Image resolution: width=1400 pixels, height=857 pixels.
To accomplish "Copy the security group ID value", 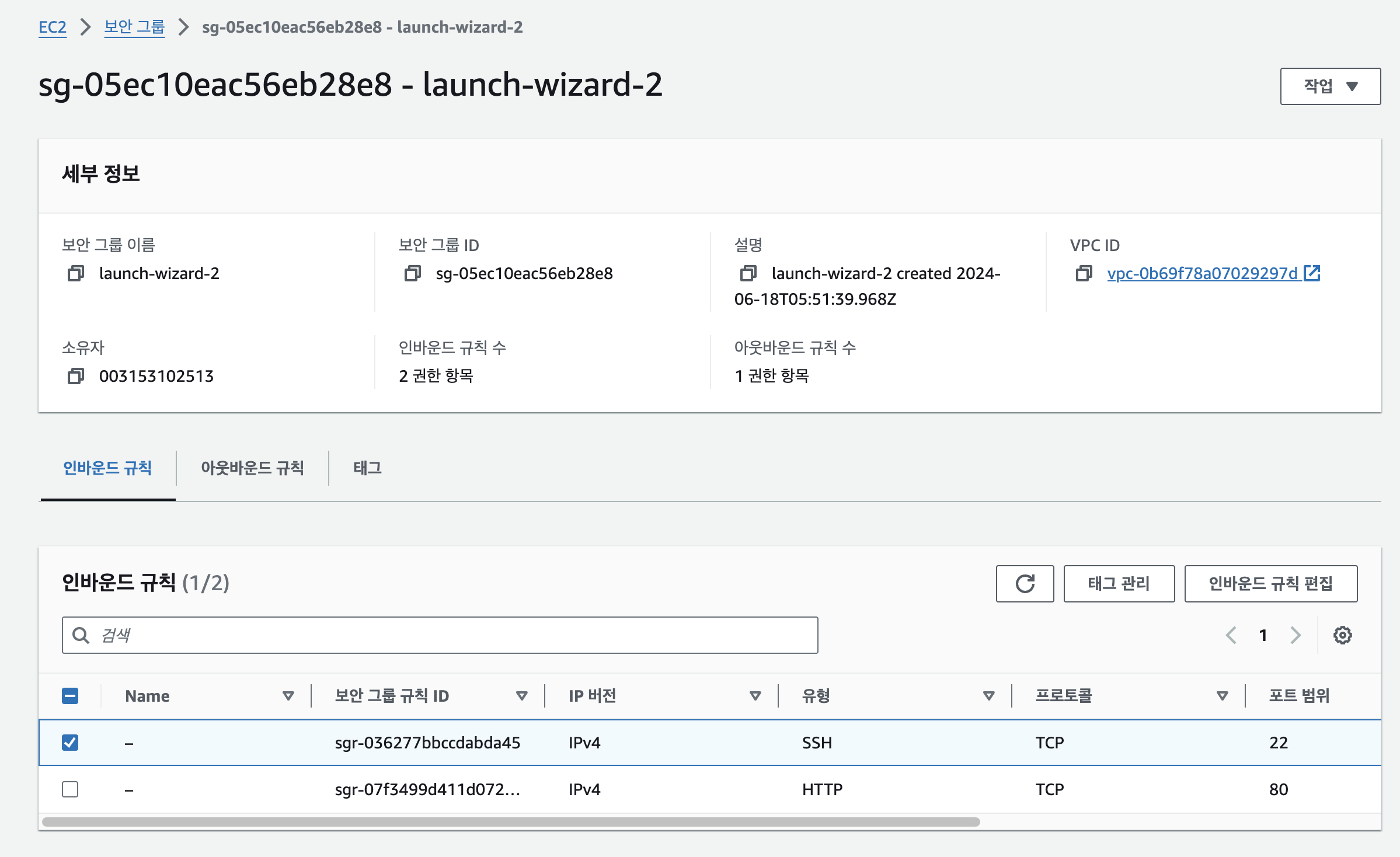I will point(412,273).
